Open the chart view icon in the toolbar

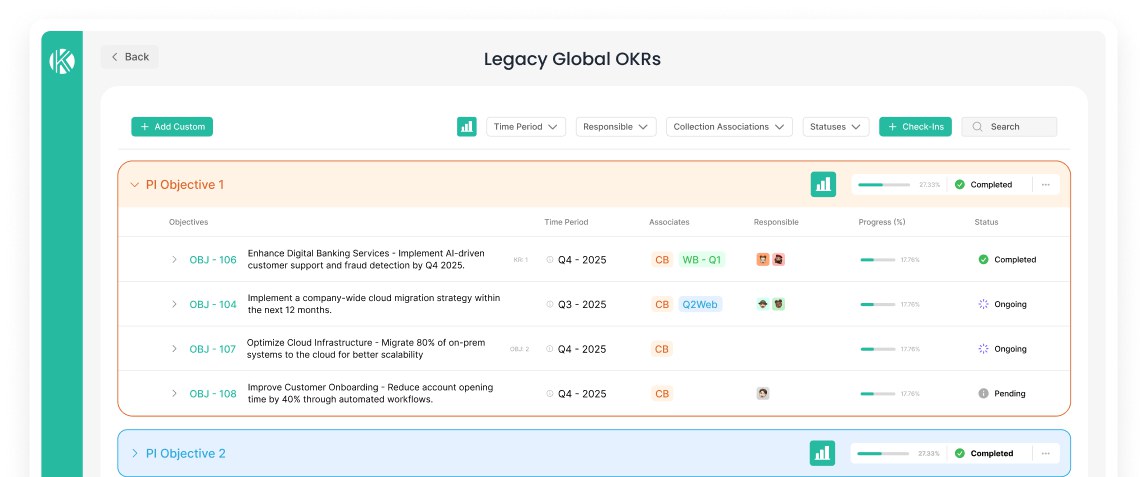(466, 127)
